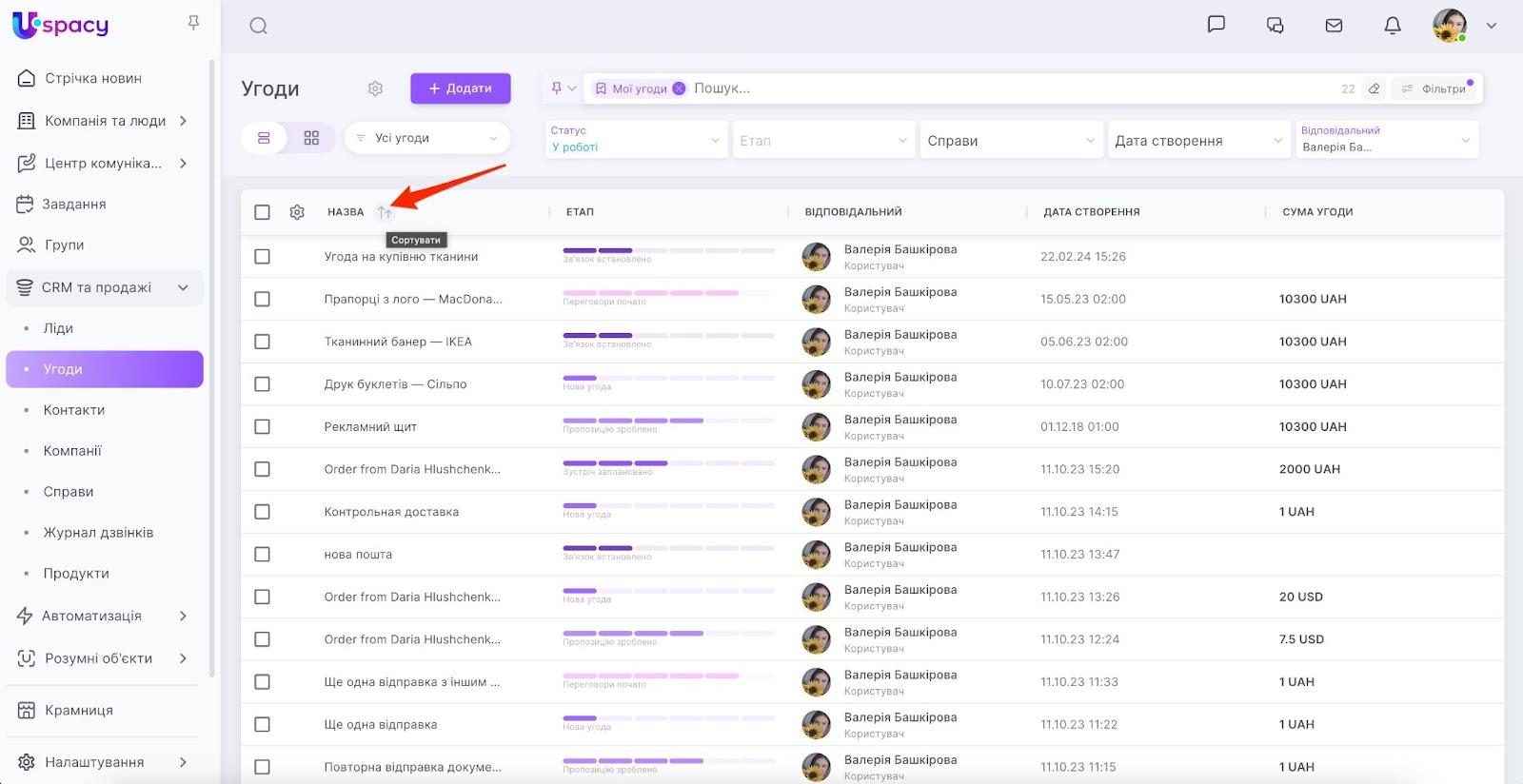Click the pin sidebar icon near logo
This screenshot has height=784, width=1523.
tap(193, 22)
